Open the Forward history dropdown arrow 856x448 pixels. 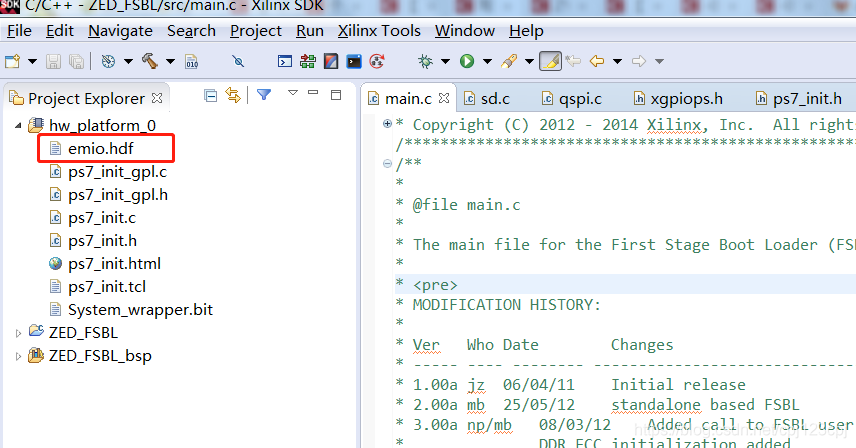659,61
